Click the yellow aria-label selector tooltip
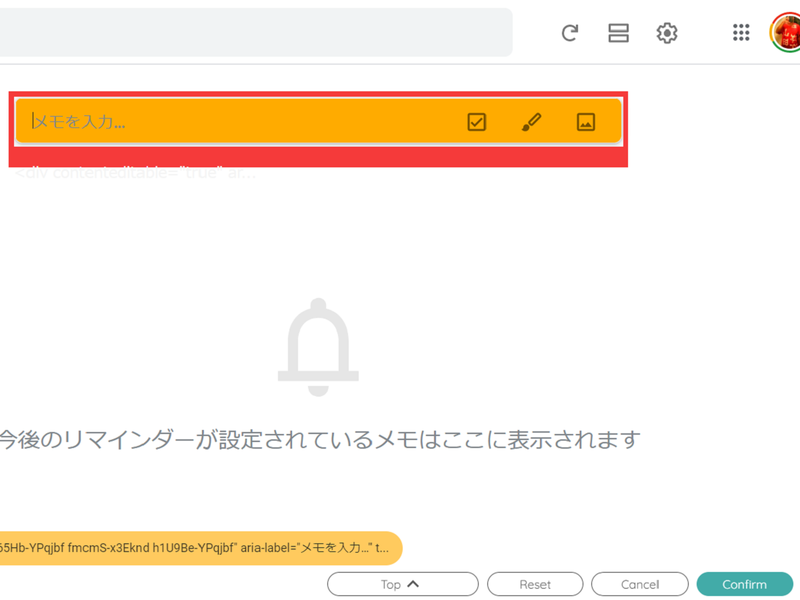Image resolution: width=800 pixels, height=600 pixels. [x=200, y=548]
